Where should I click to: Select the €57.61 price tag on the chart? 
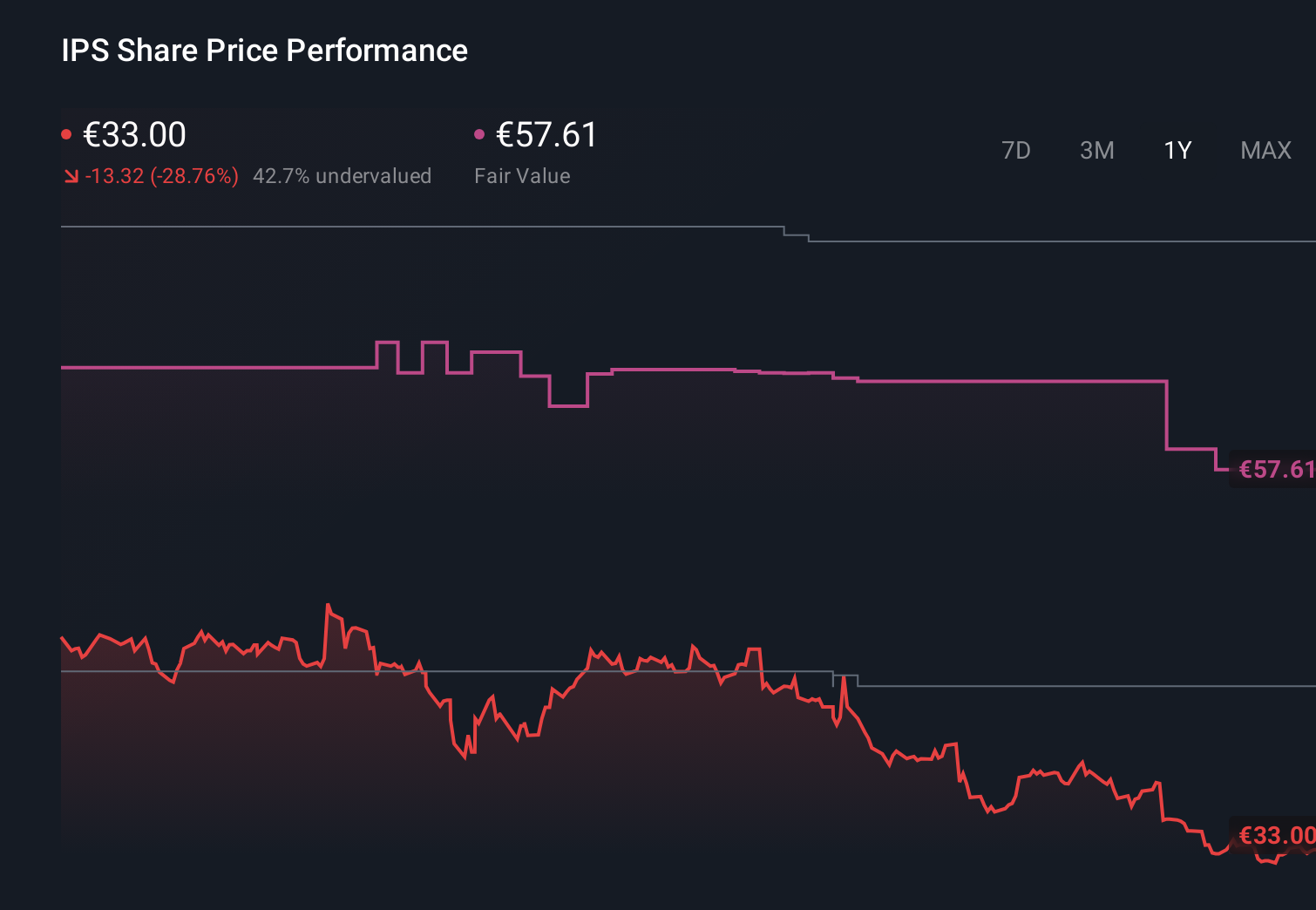click(x=1272, y=469)
